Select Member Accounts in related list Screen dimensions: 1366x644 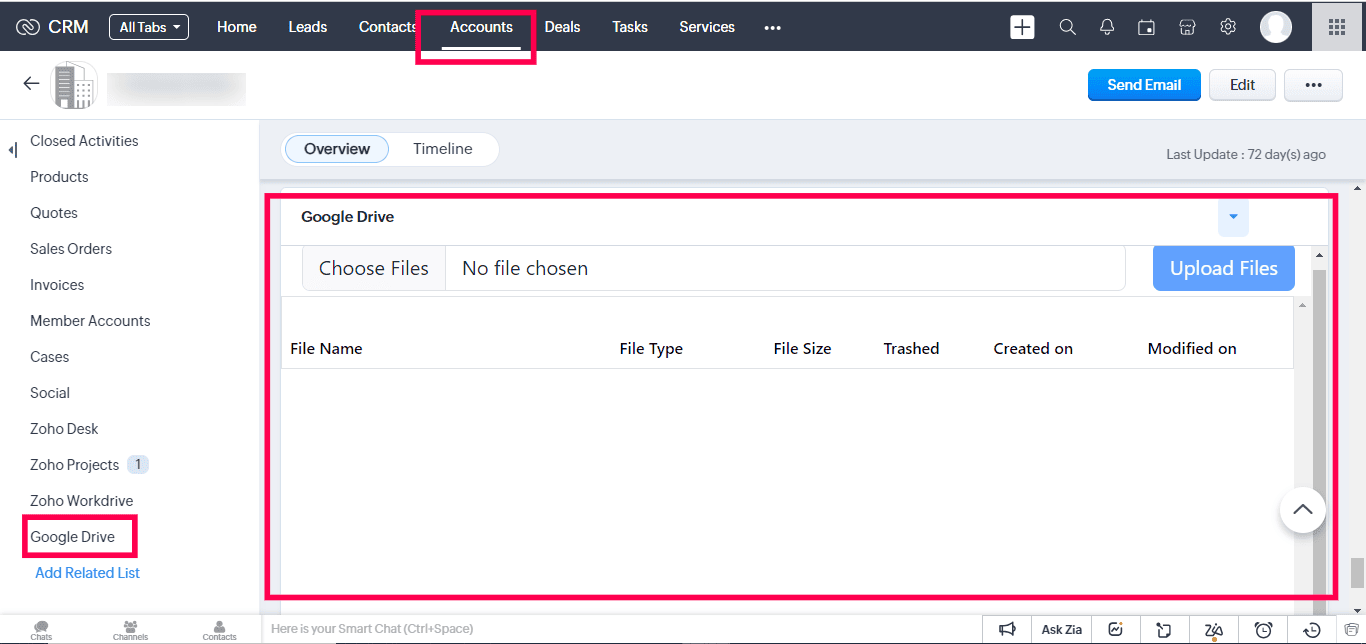tap(90, 321)
